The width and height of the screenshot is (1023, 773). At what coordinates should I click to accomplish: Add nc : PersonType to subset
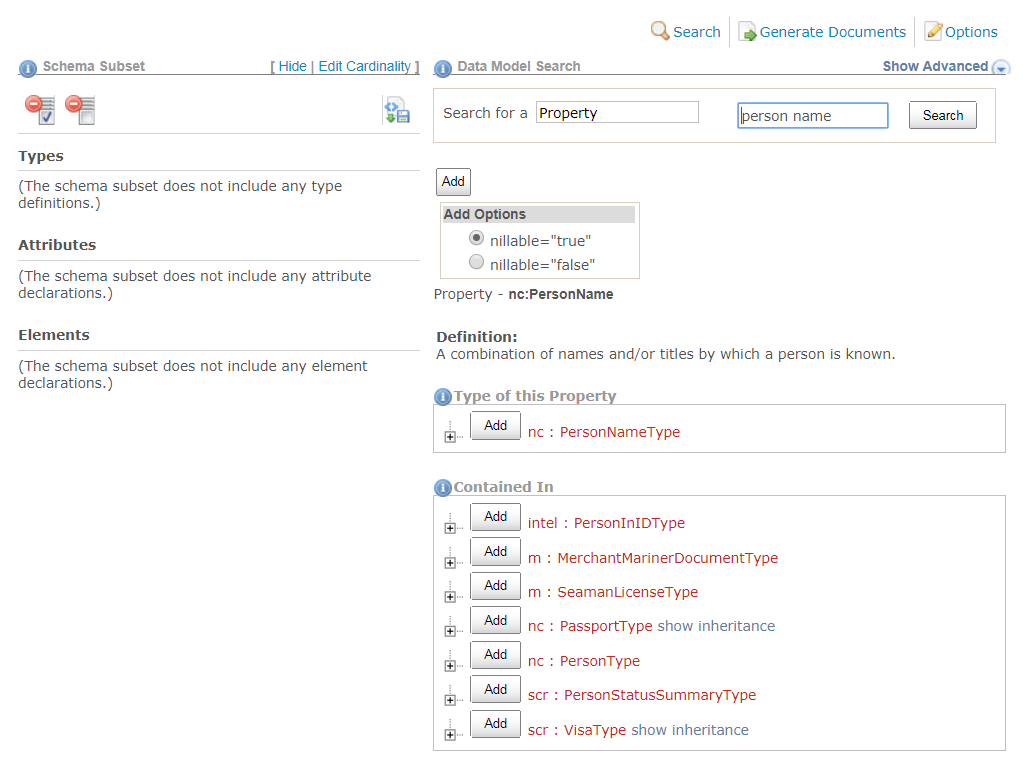pyautogui.click(x=495, y=655)
